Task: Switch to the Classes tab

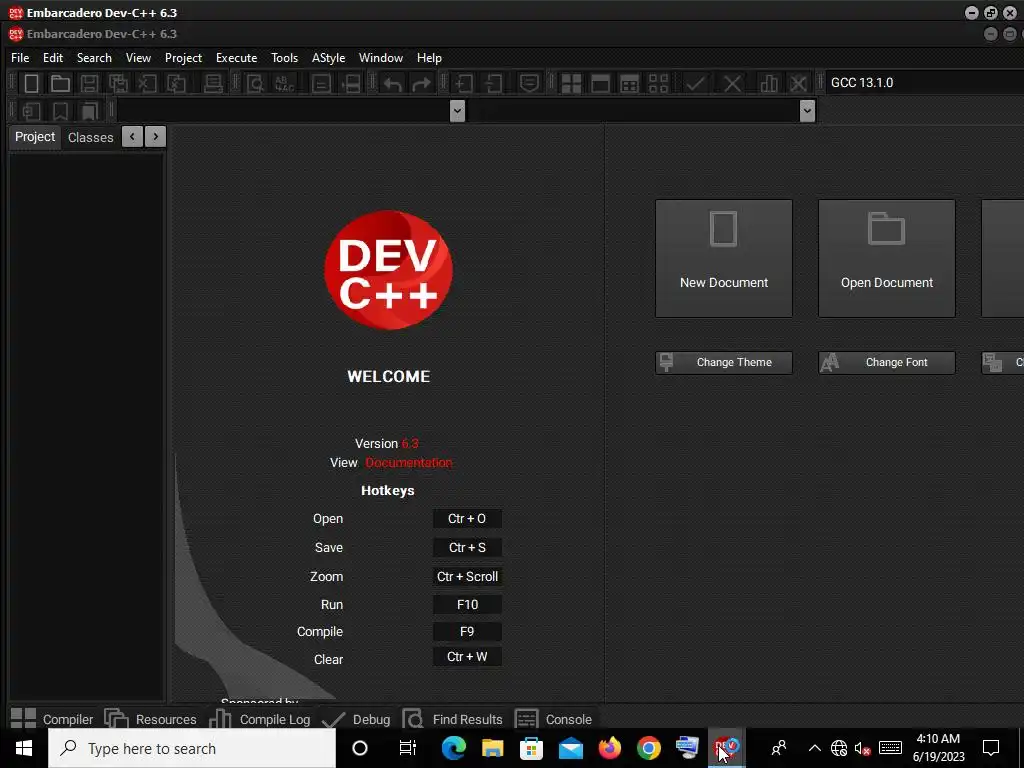Action: 91,138
